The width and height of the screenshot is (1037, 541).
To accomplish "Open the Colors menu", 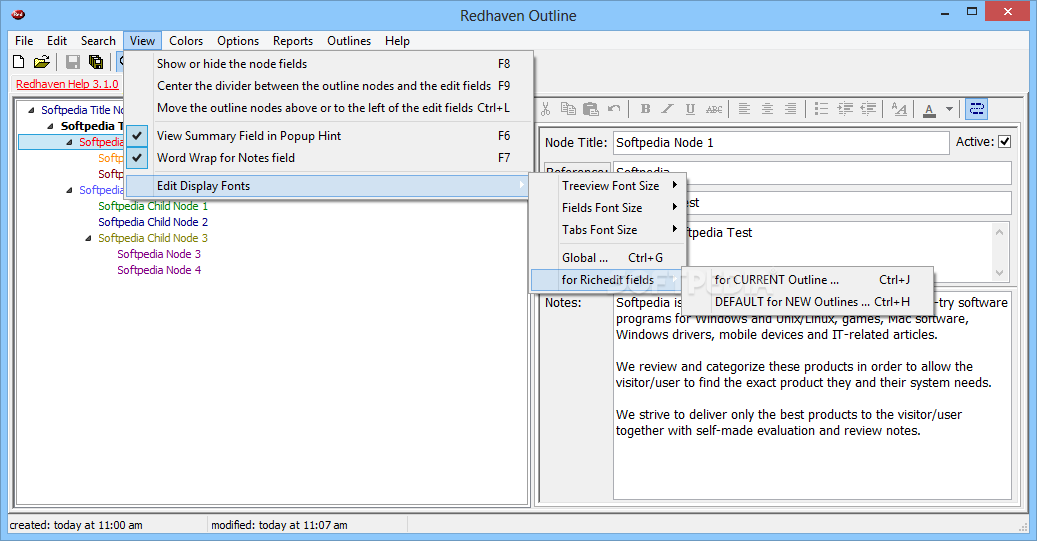I will point(186,40).
